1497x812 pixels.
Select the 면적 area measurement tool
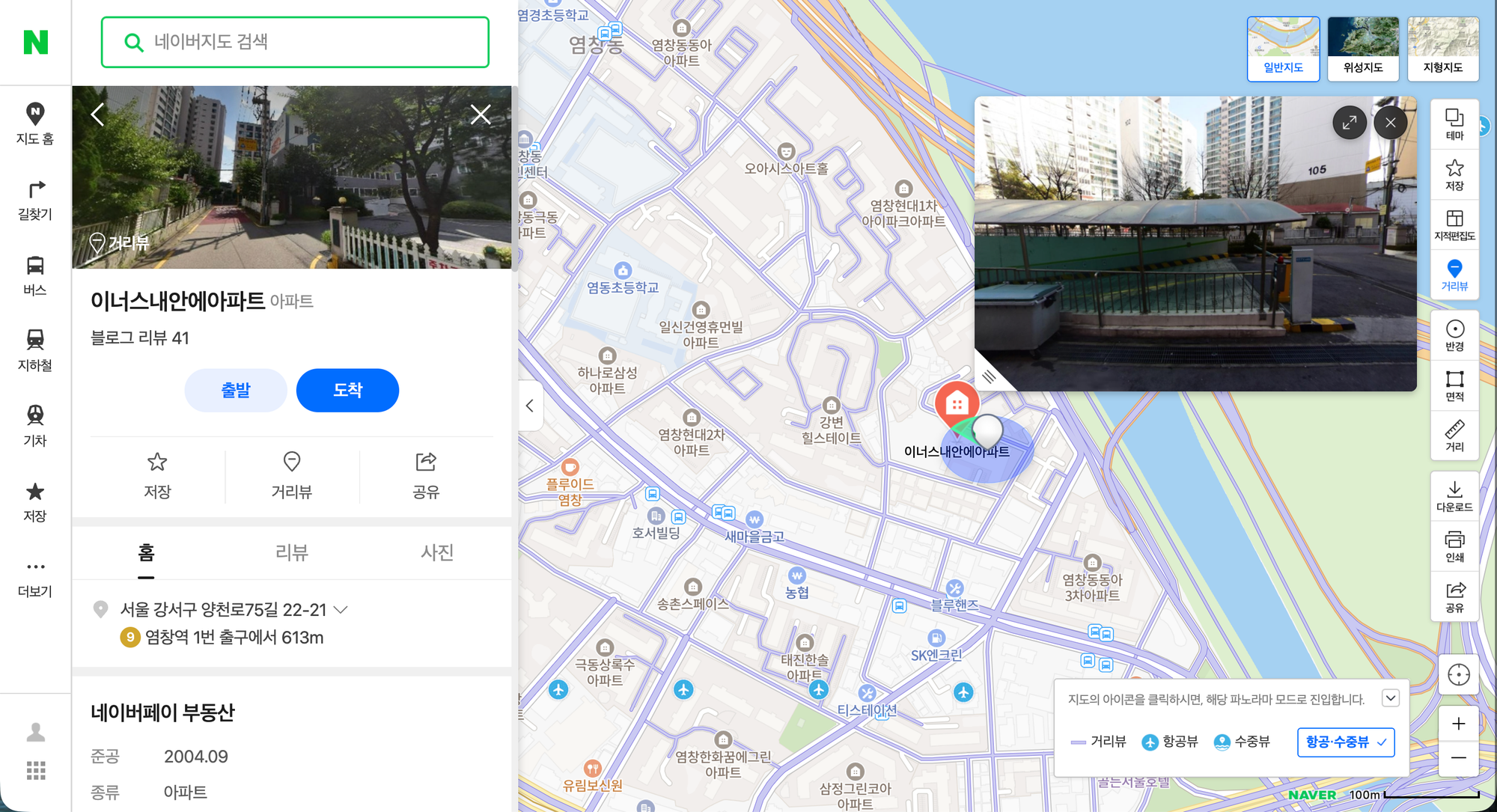tap(1454, 385)
